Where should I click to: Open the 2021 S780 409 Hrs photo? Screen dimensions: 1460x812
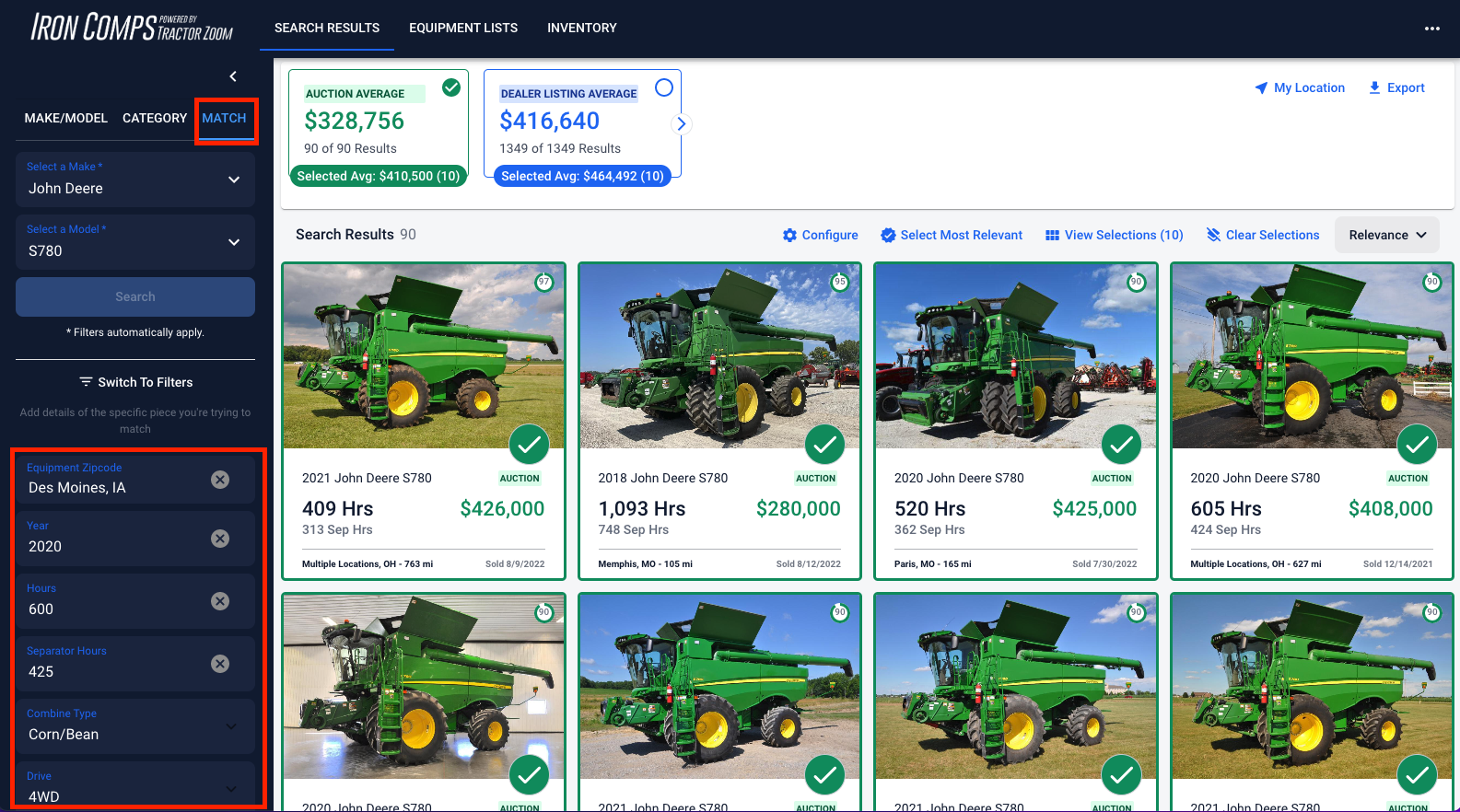pos(424,356)
